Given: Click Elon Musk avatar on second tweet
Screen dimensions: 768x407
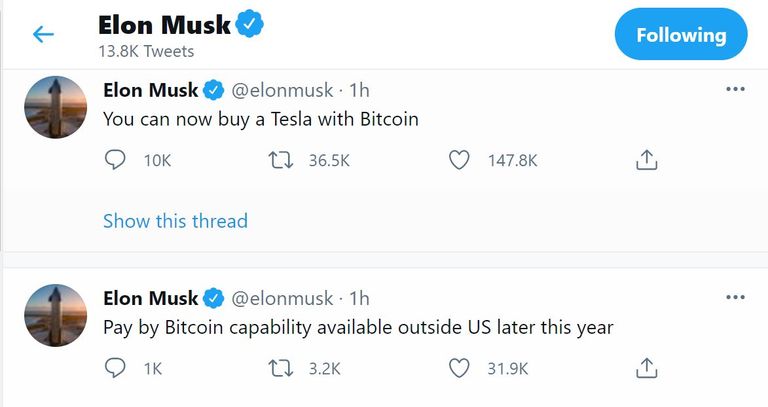Looking at the screenshot, I should (55, 315).
